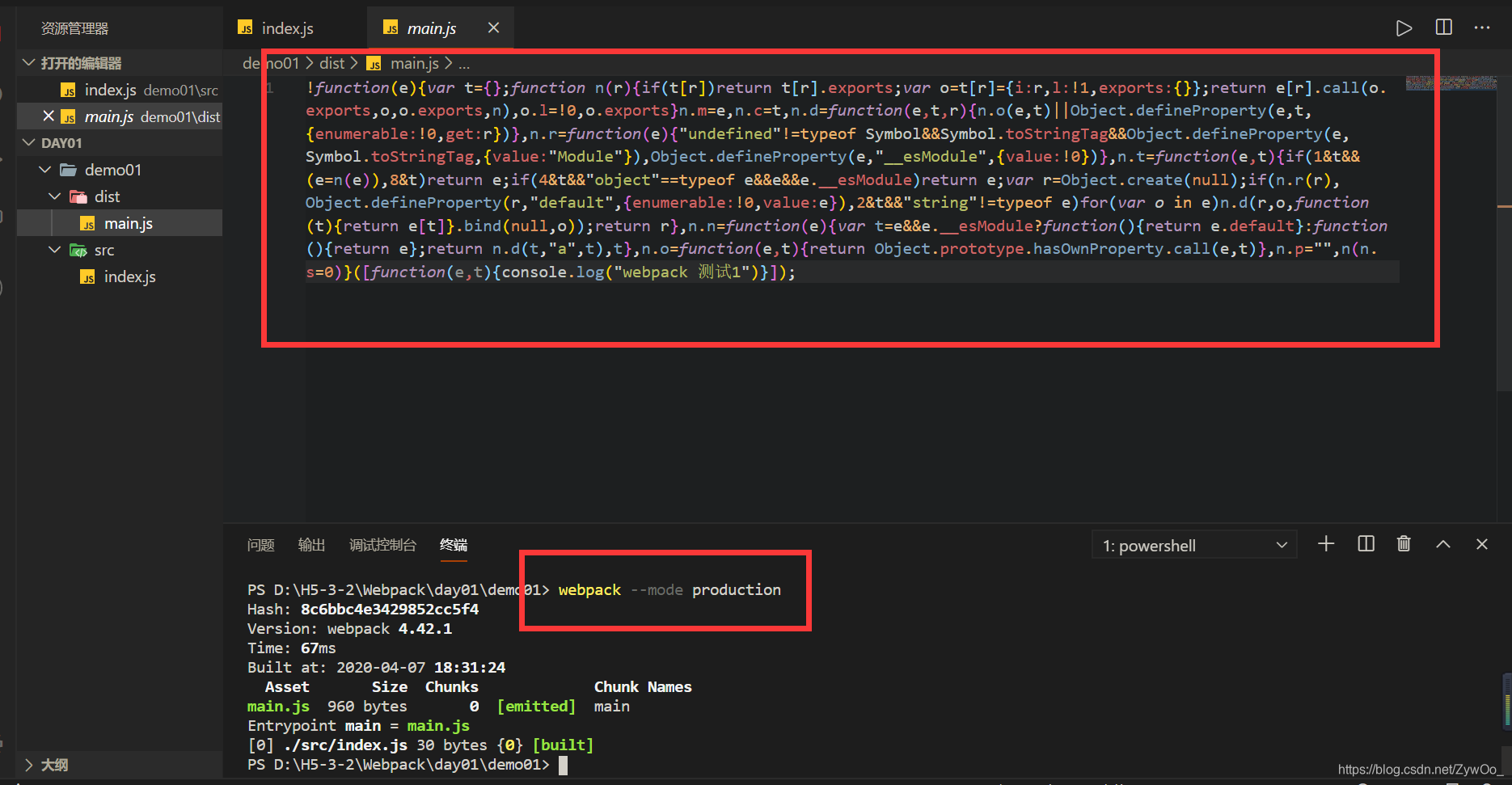Close the terminal panel
This screenshot has height=785, width=1512.
click(x=1482, y=544)
